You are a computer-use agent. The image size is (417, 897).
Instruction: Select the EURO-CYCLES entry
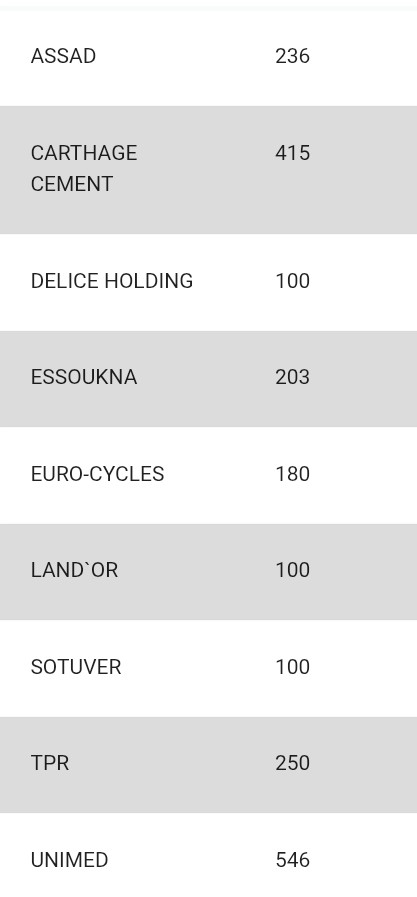pyautogui.click(x=97, y=474)
